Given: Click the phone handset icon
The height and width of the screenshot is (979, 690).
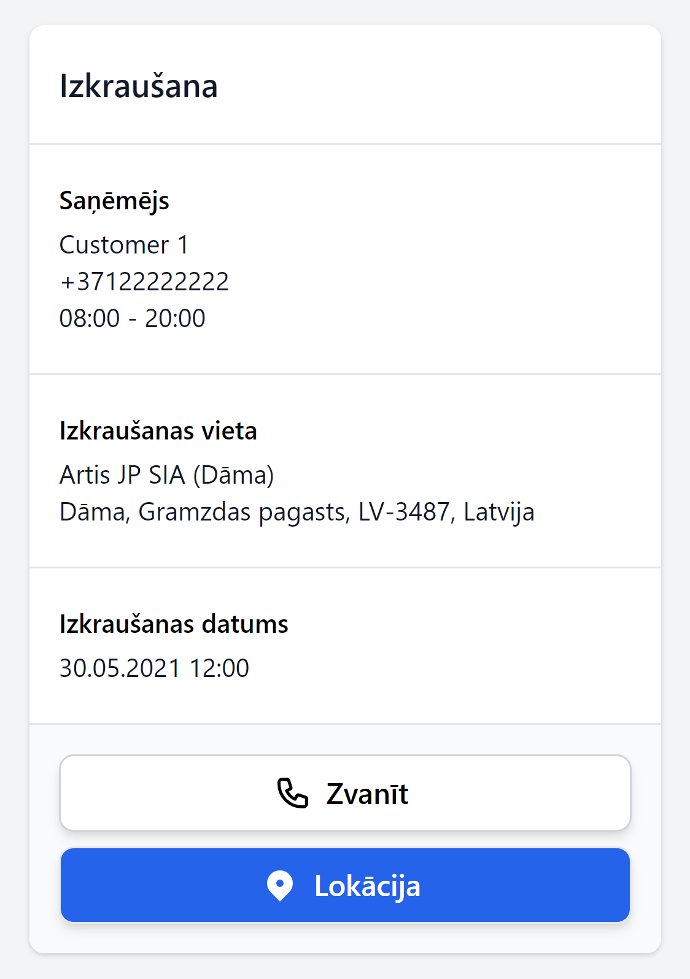Looking at the screenshot, I should (x=292, y=794).
